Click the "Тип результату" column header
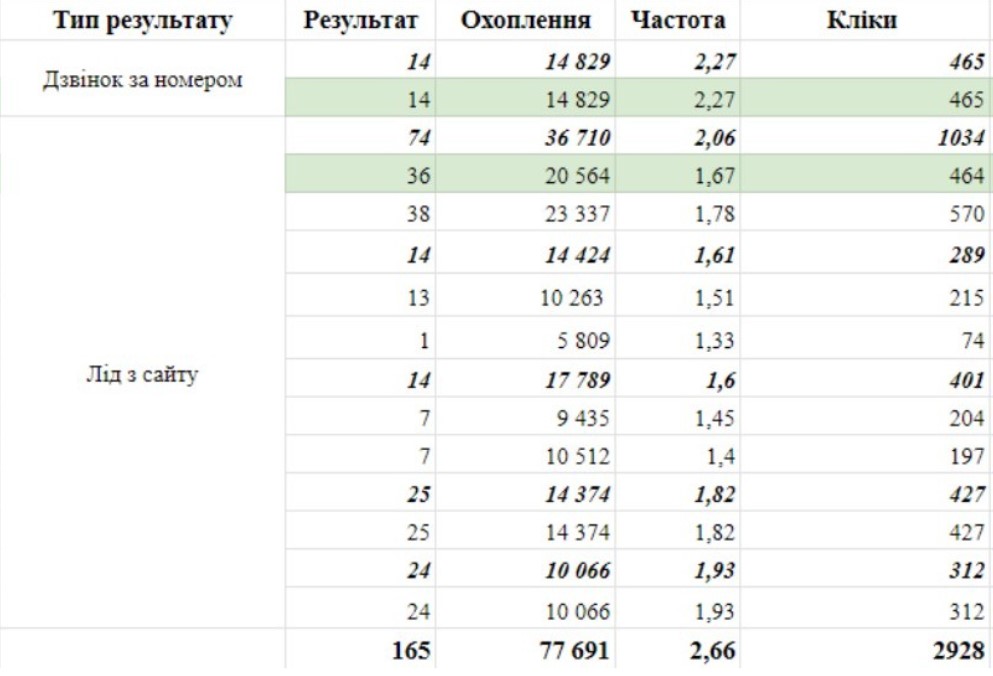The image size is (993, 676). pyautogui.click(x=142, y=20)
